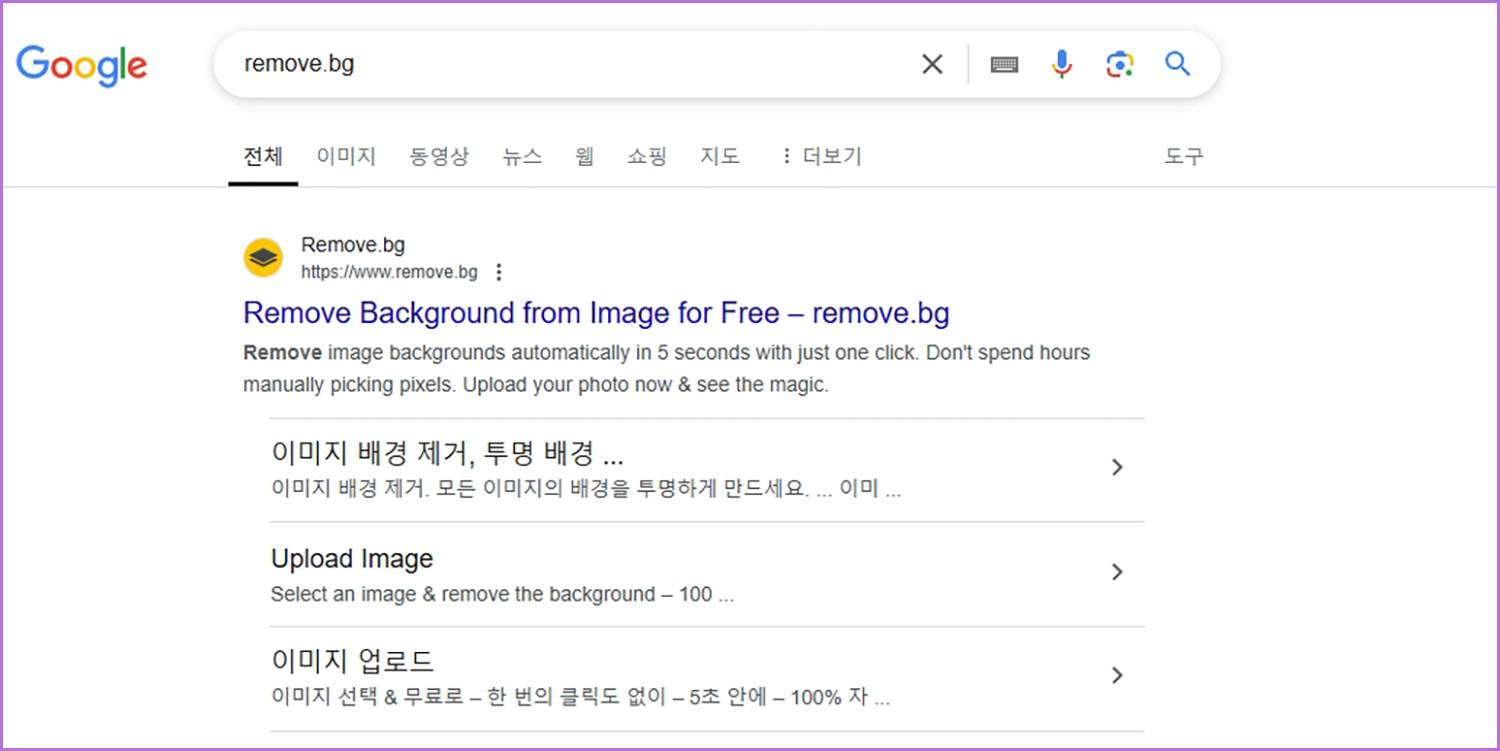Open the Upload Image sitelink
The height and width of the screenshot is (751, 1500).
coord(352,558)
